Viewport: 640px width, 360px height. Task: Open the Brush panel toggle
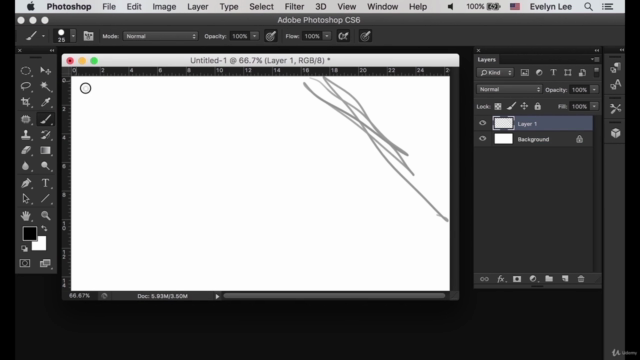point(88,36)
